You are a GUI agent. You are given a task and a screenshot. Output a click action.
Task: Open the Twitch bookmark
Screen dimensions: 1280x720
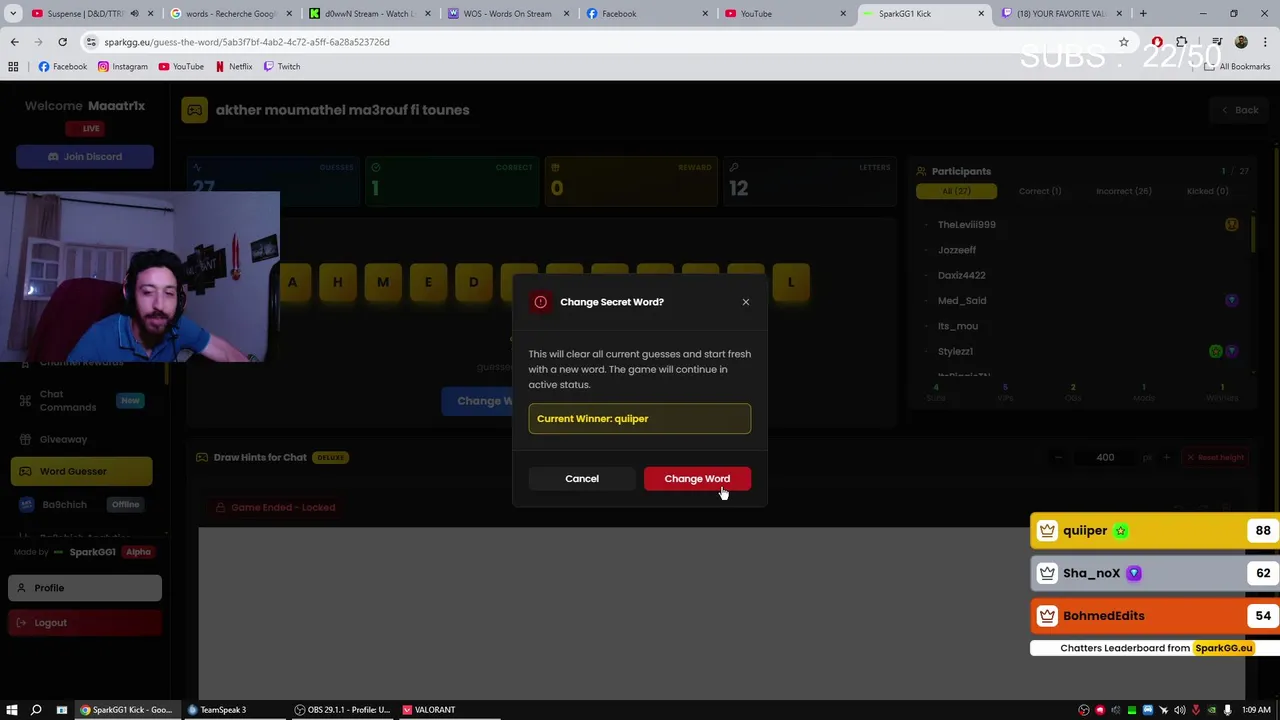tap(281, 66)
